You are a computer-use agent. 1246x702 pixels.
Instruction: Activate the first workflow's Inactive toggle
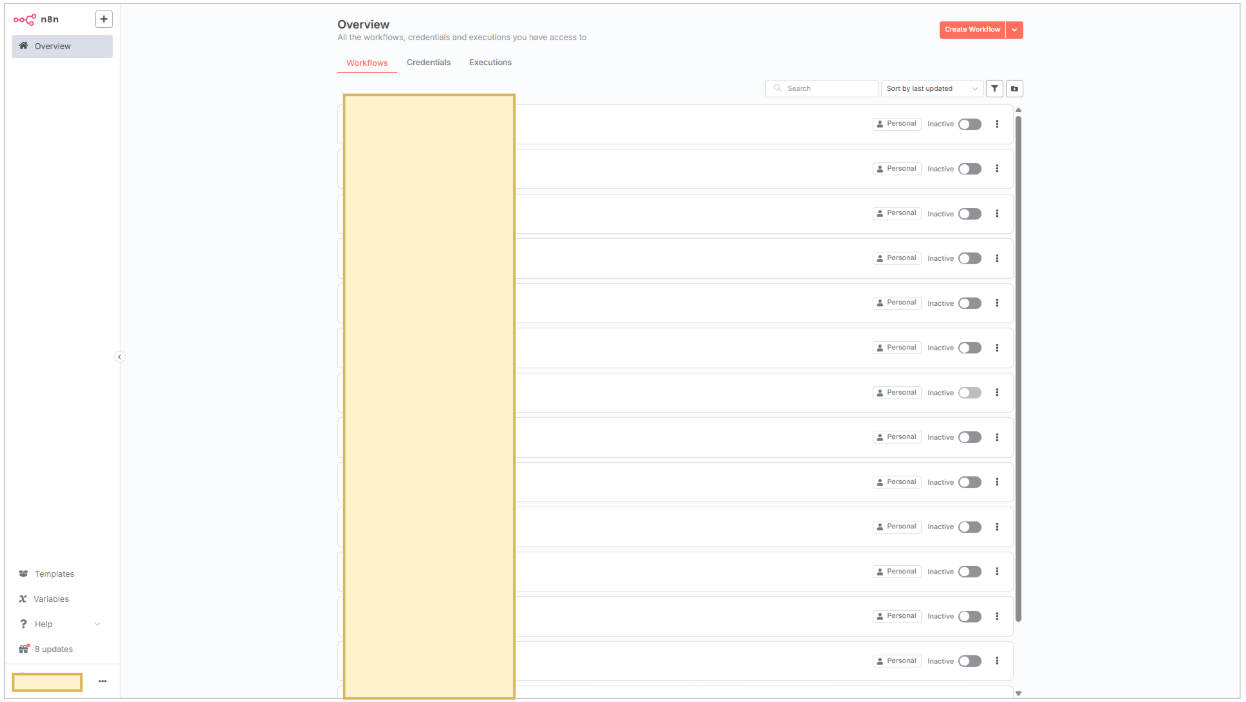969,124
